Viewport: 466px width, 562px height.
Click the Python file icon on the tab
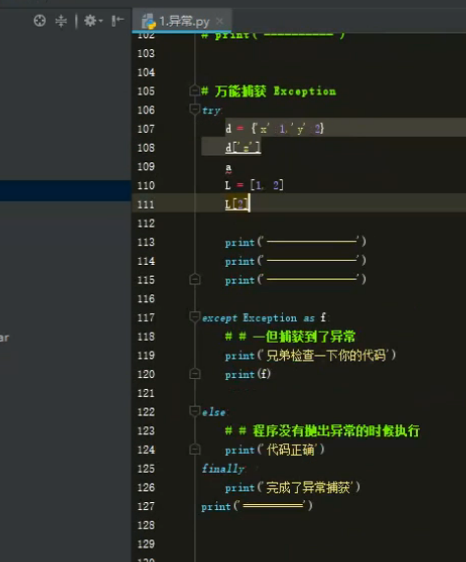click(149, 21)
